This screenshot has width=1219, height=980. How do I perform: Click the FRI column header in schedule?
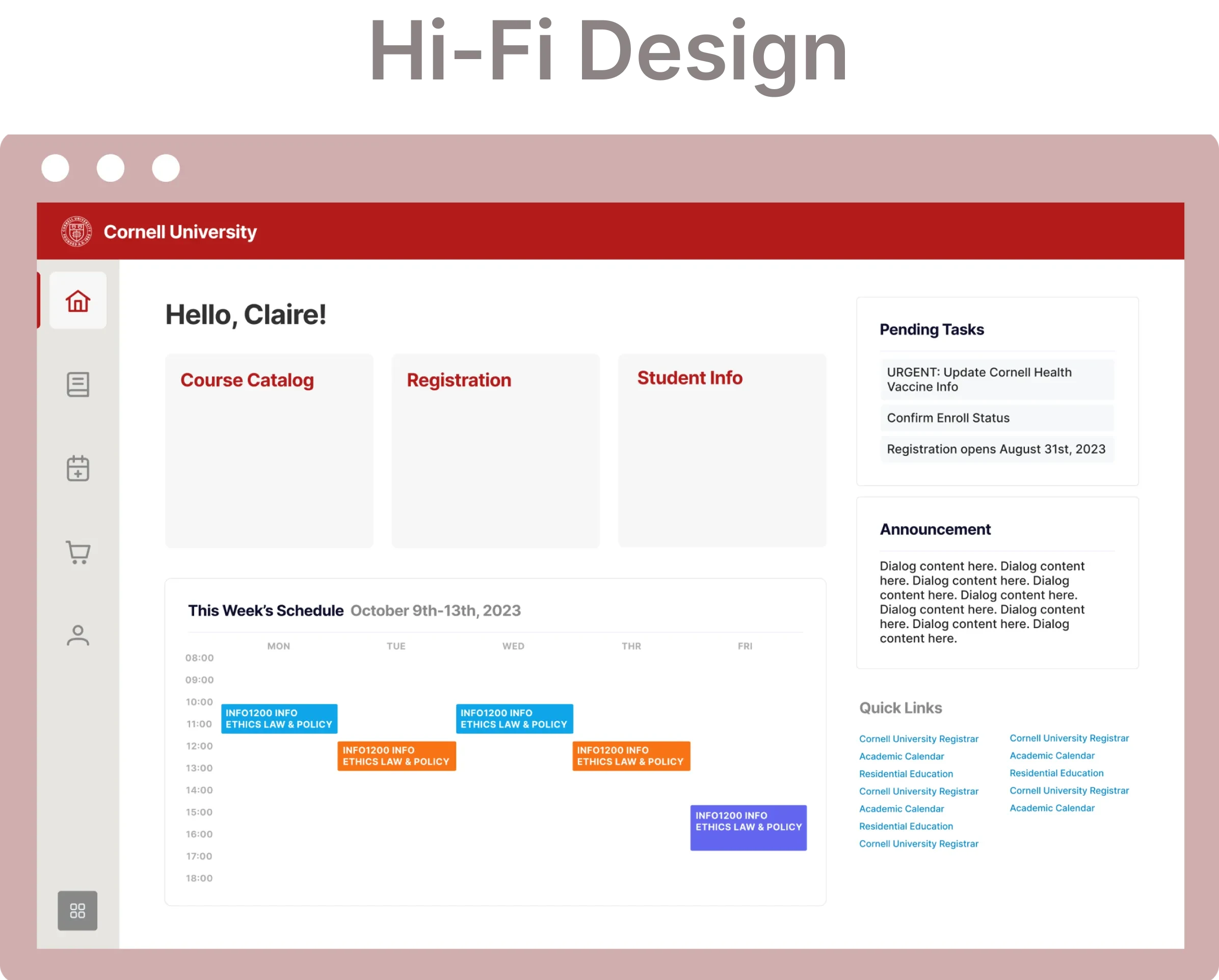click(745, 646)
